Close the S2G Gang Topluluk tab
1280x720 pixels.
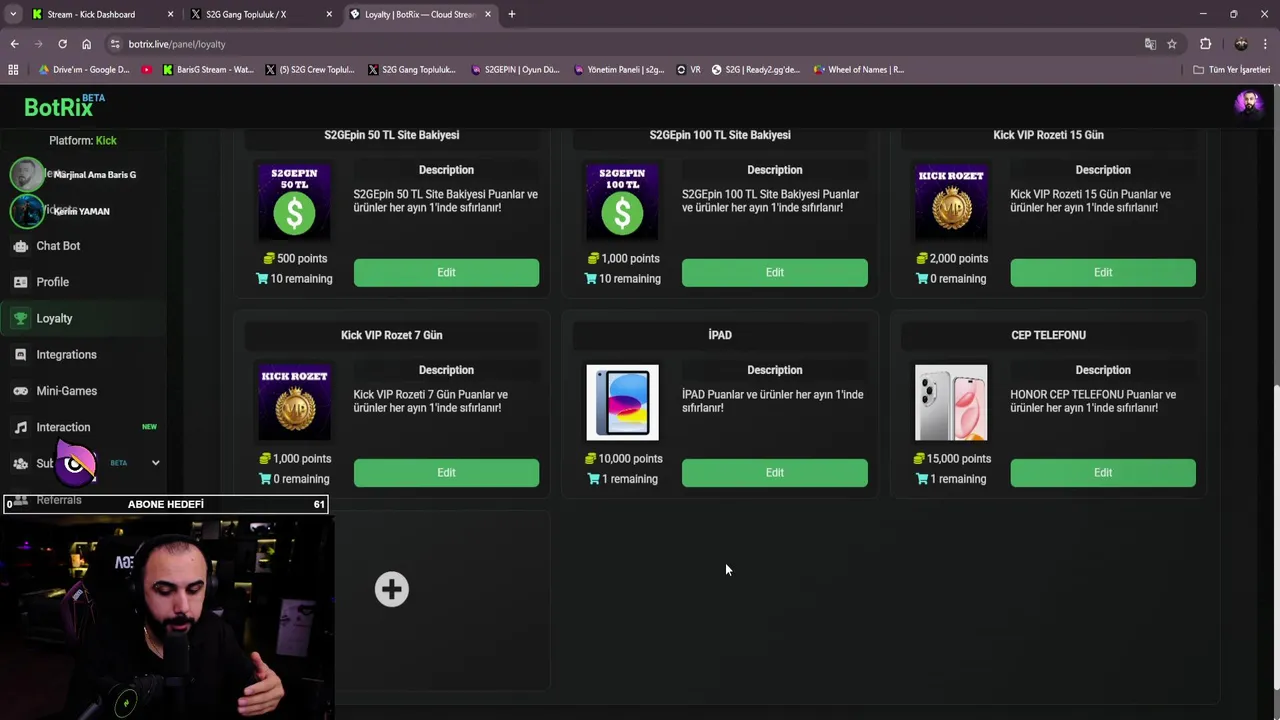coord(329,14)
